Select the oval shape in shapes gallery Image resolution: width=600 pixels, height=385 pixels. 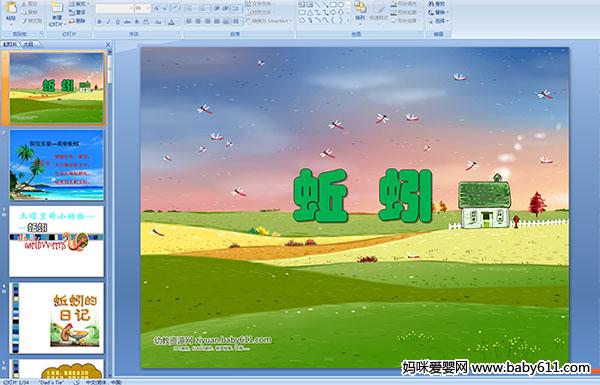pos(341,5)
